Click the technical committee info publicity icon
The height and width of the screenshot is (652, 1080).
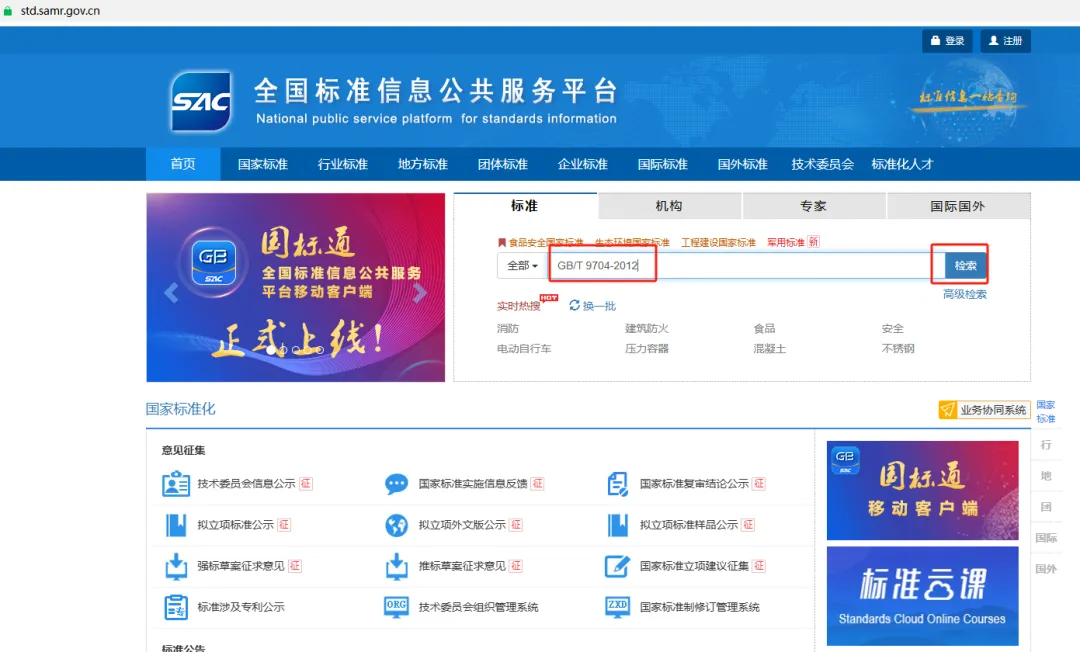[176, 484]
